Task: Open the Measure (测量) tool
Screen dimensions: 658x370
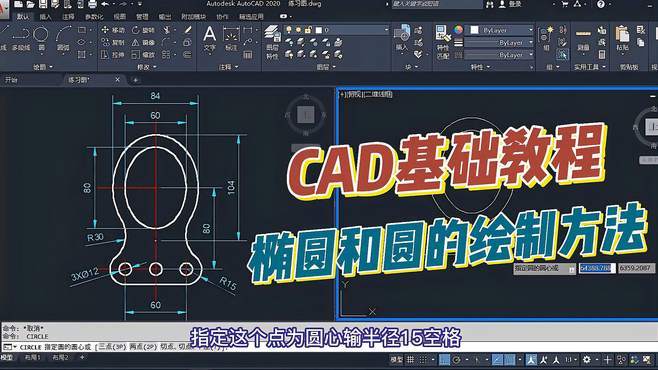Action: [583, 39]
